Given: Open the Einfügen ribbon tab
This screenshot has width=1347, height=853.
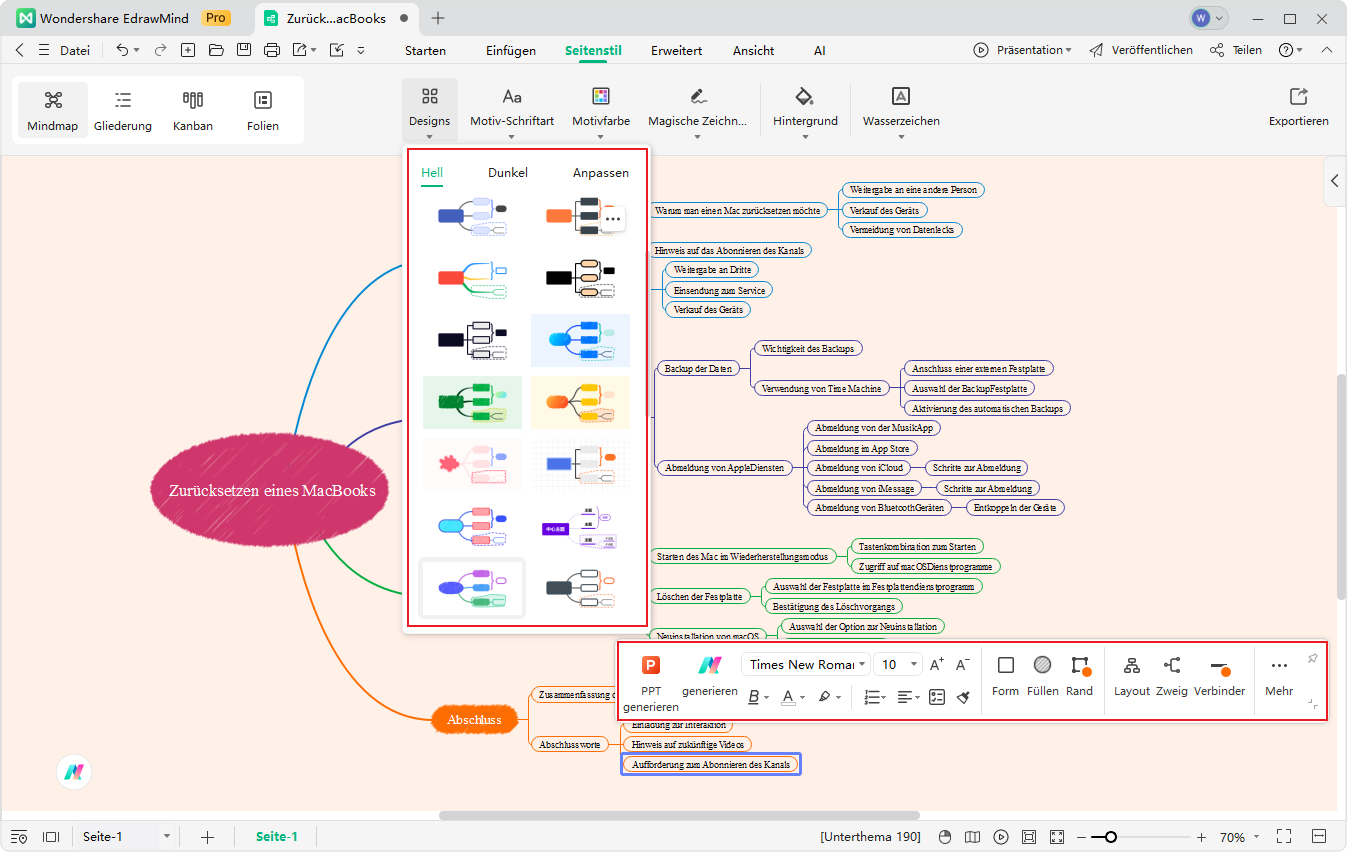Looking at the screenshot, I should 510,50.
